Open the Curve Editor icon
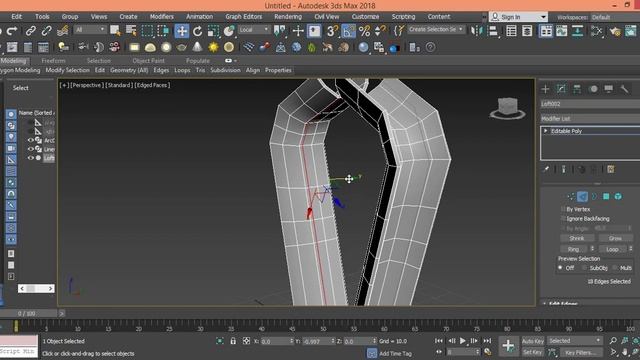 click(x=562, y=31)
